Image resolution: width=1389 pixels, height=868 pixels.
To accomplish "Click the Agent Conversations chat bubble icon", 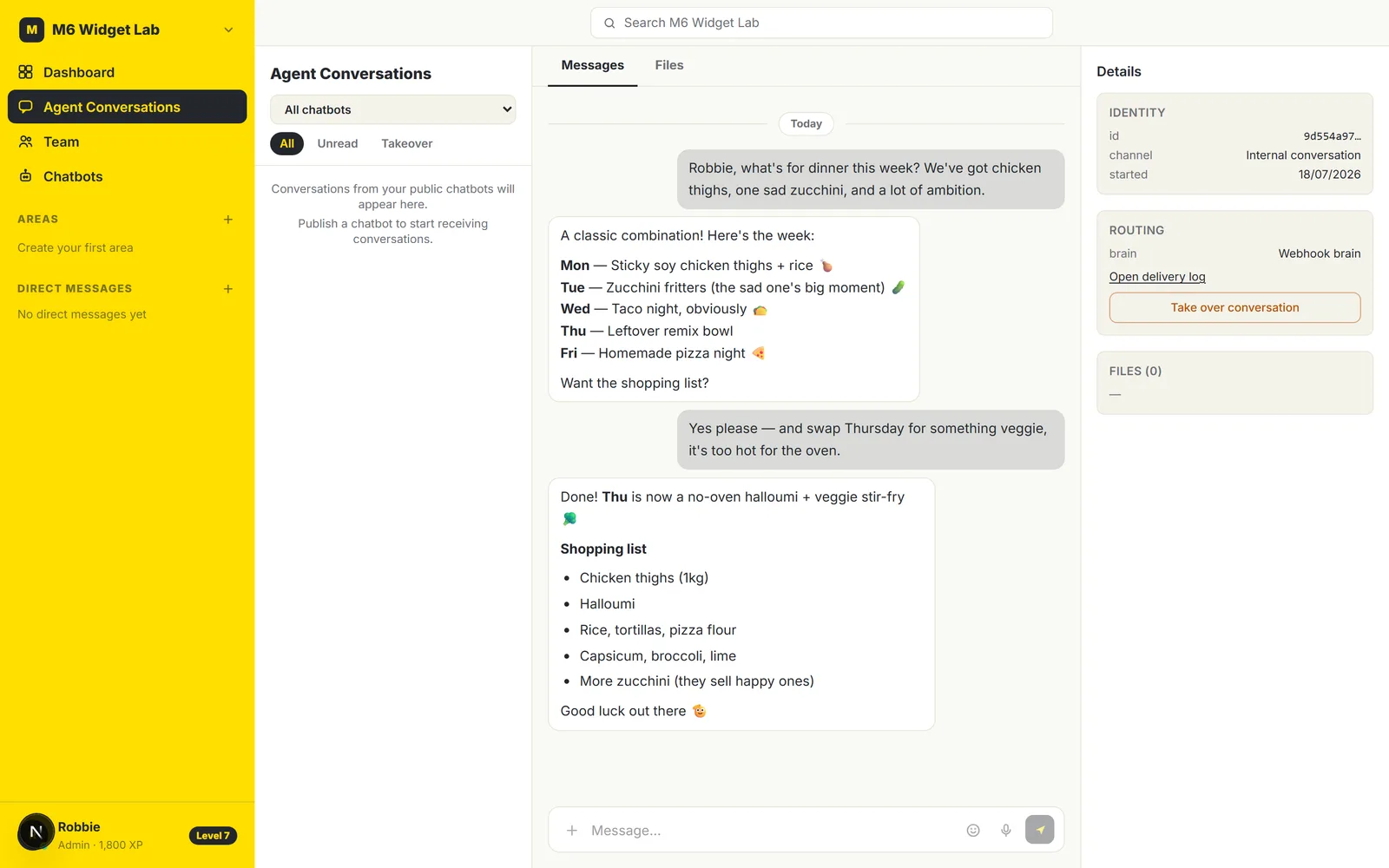I will point(26,107).
